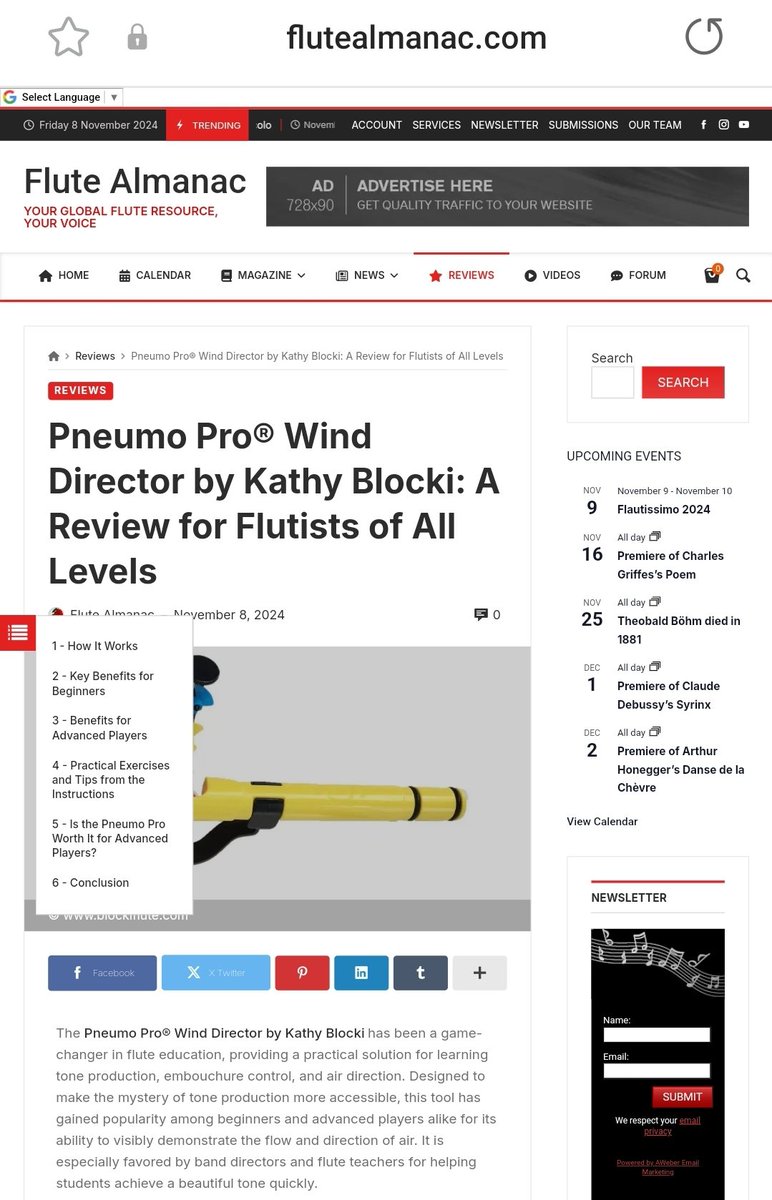Screen dimensions: 772x1200
Task: Click the magnifier search icon in navigation
Action: click(x=743, y=275)
